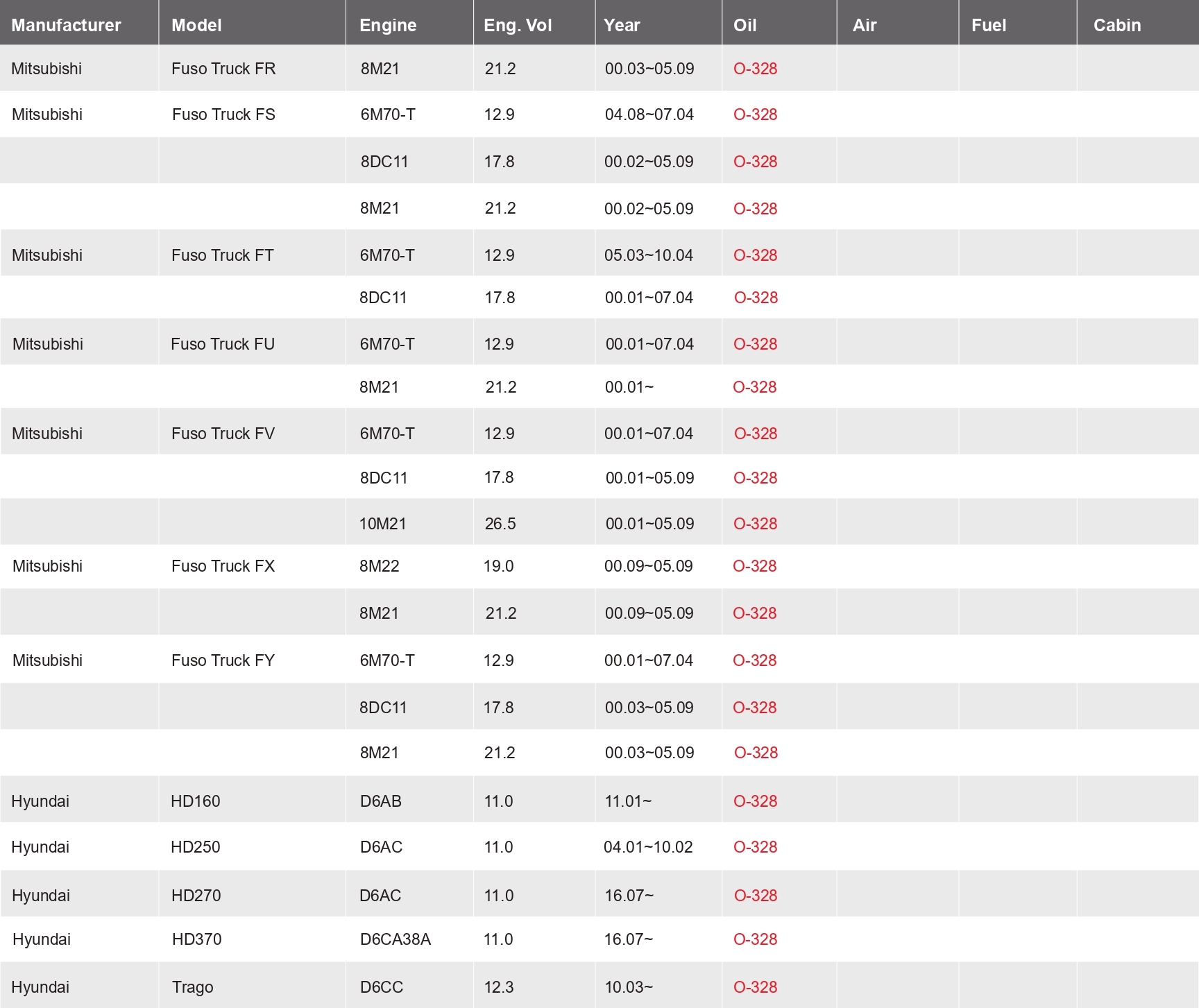Click the O-328 link in the 8M22 row
1199x1008 pixels.
[x=755, y=566]
